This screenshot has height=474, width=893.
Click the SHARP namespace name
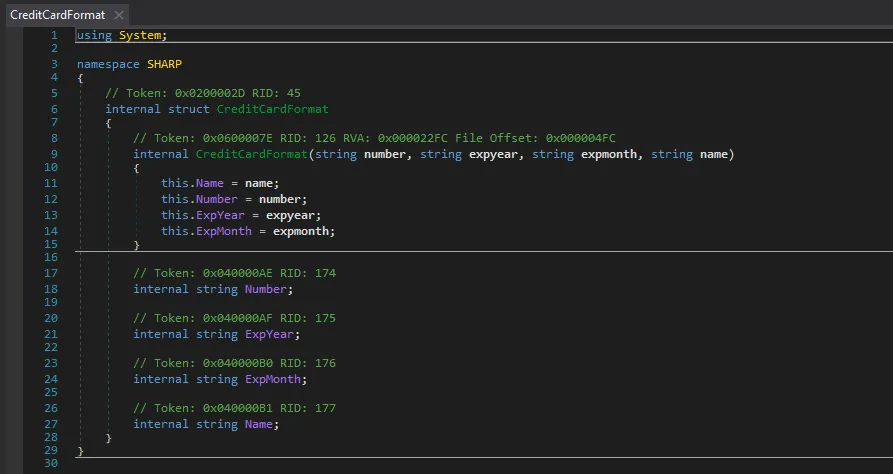point(164,64)
